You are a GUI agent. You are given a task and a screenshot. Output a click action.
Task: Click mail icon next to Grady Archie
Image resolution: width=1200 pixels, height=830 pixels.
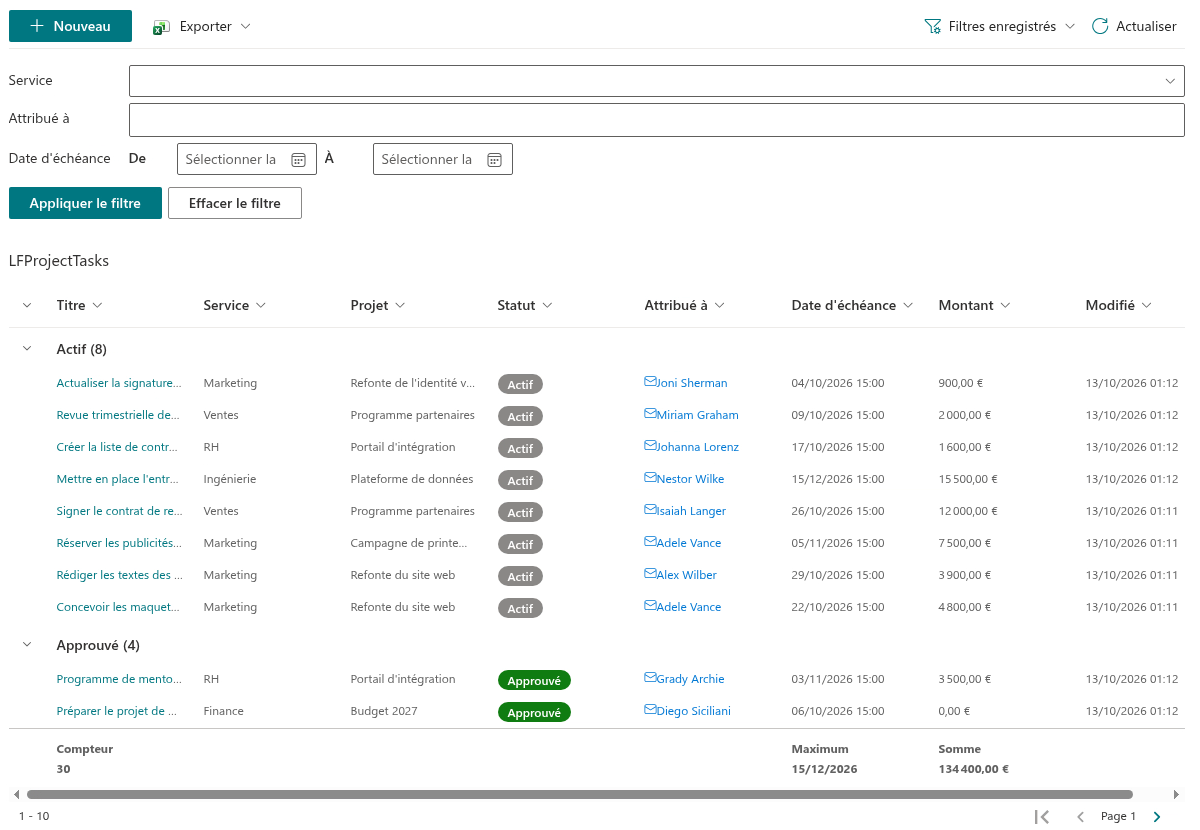(x=650, y=678)
